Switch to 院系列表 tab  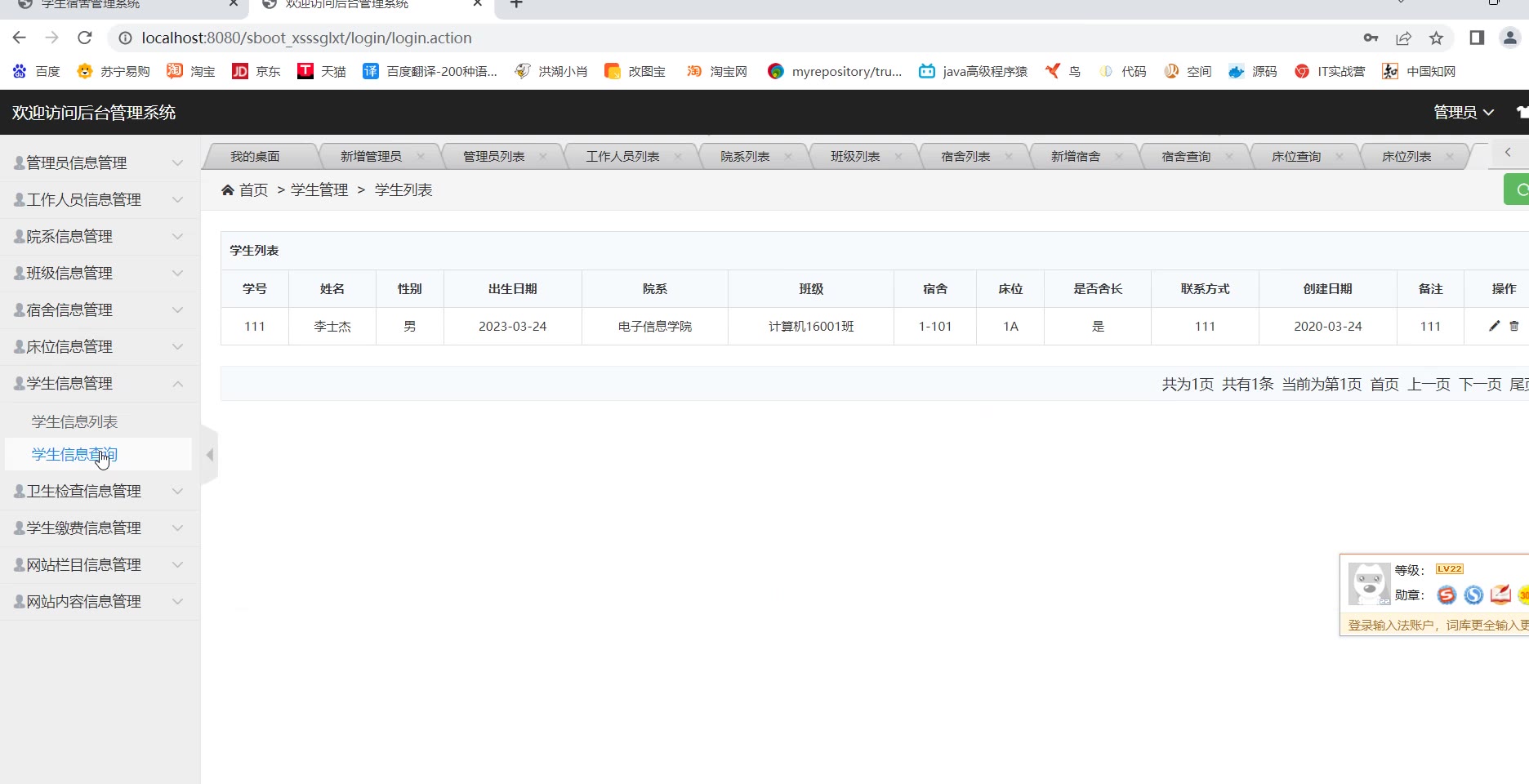(x=745, y=156)
